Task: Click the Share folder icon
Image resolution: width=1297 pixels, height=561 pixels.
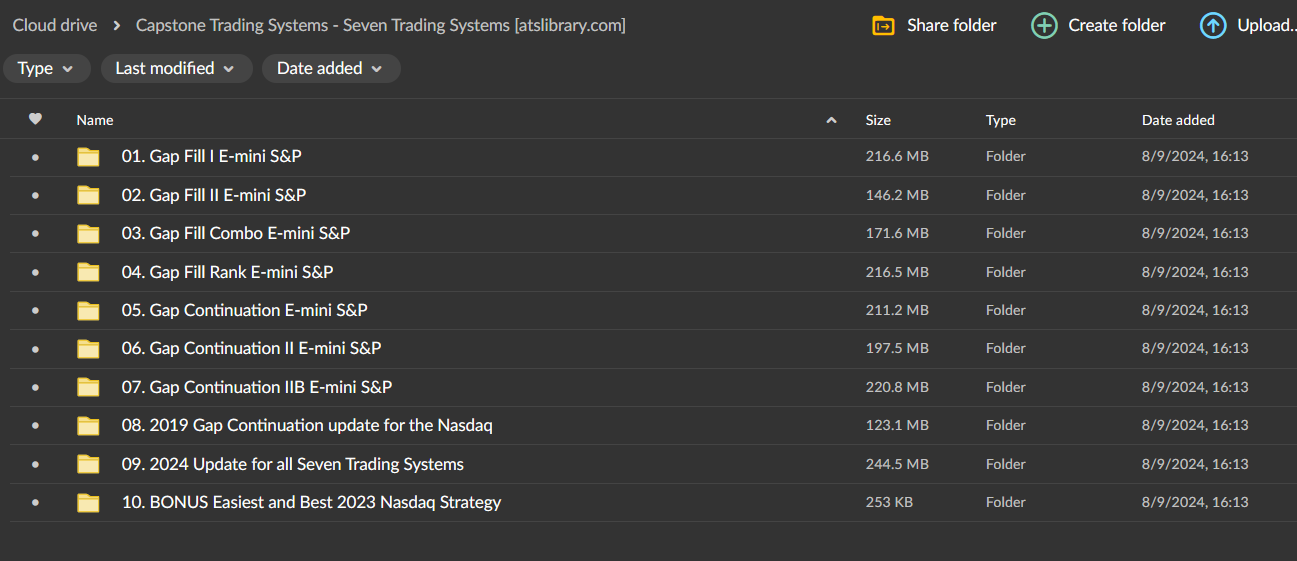Action: click(x=883, y=26)
